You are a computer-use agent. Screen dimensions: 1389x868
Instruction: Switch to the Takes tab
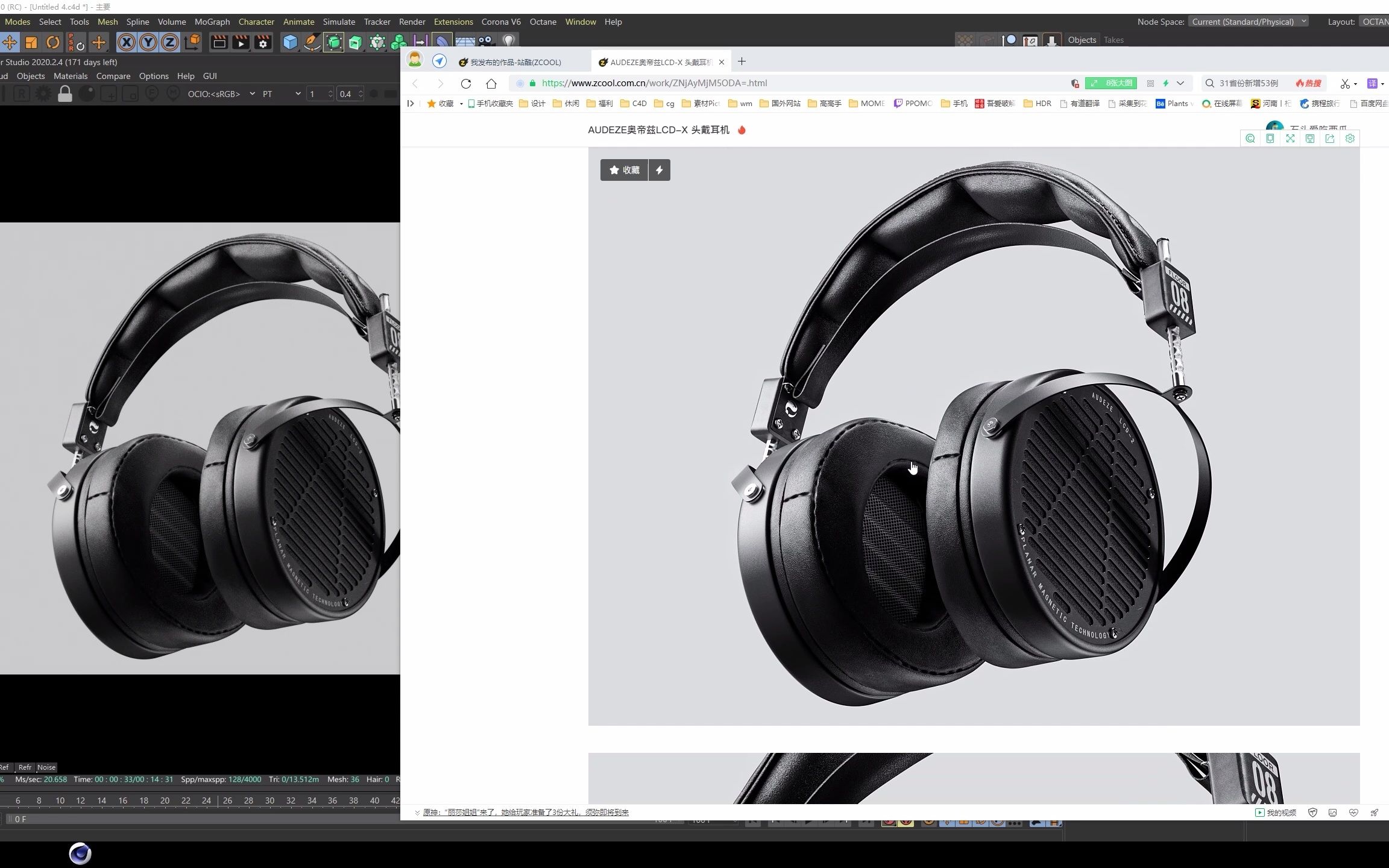point(1113,40)
